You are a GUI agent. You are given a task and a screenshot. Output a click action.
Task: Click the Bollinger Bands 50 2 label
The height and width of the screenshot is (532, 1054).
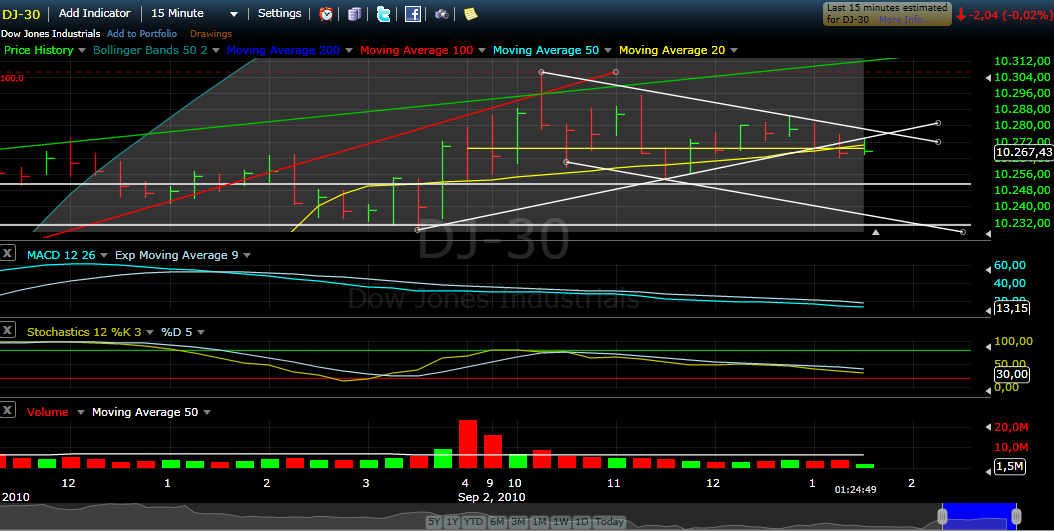[x=151, y=50]
